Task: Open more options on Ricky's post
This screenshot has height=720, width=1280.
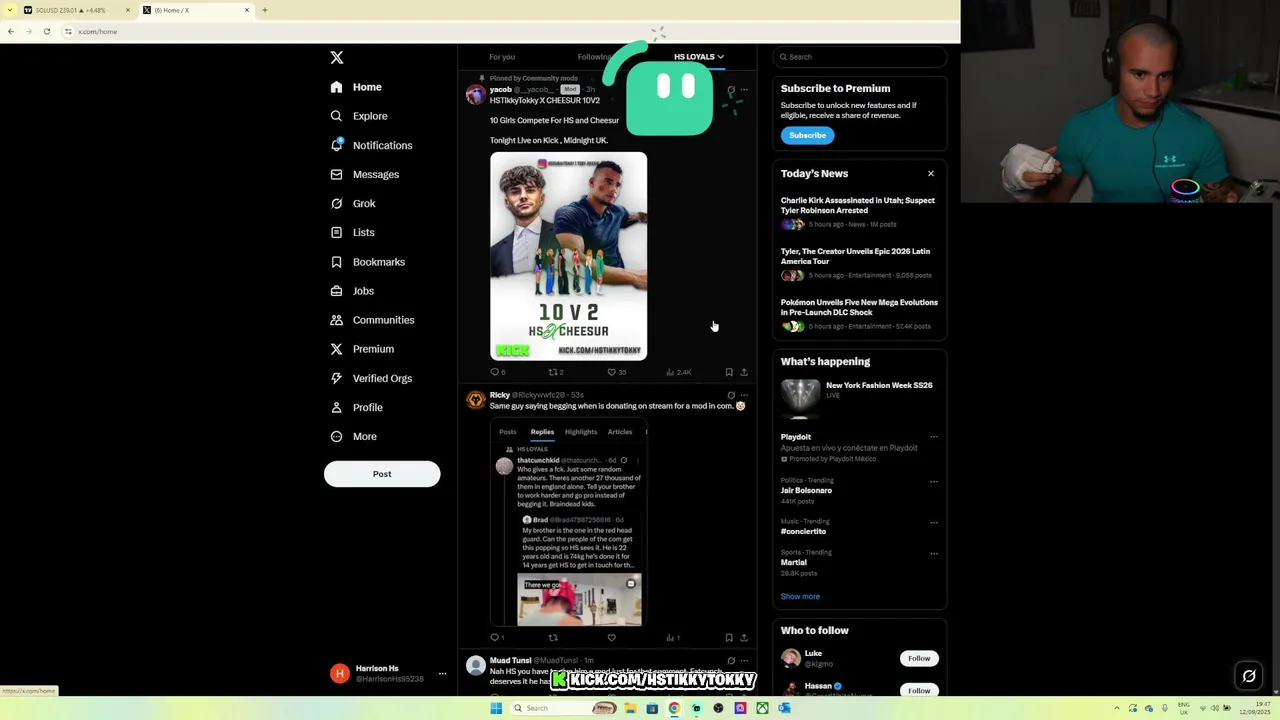Action: (x=744, y=395)
